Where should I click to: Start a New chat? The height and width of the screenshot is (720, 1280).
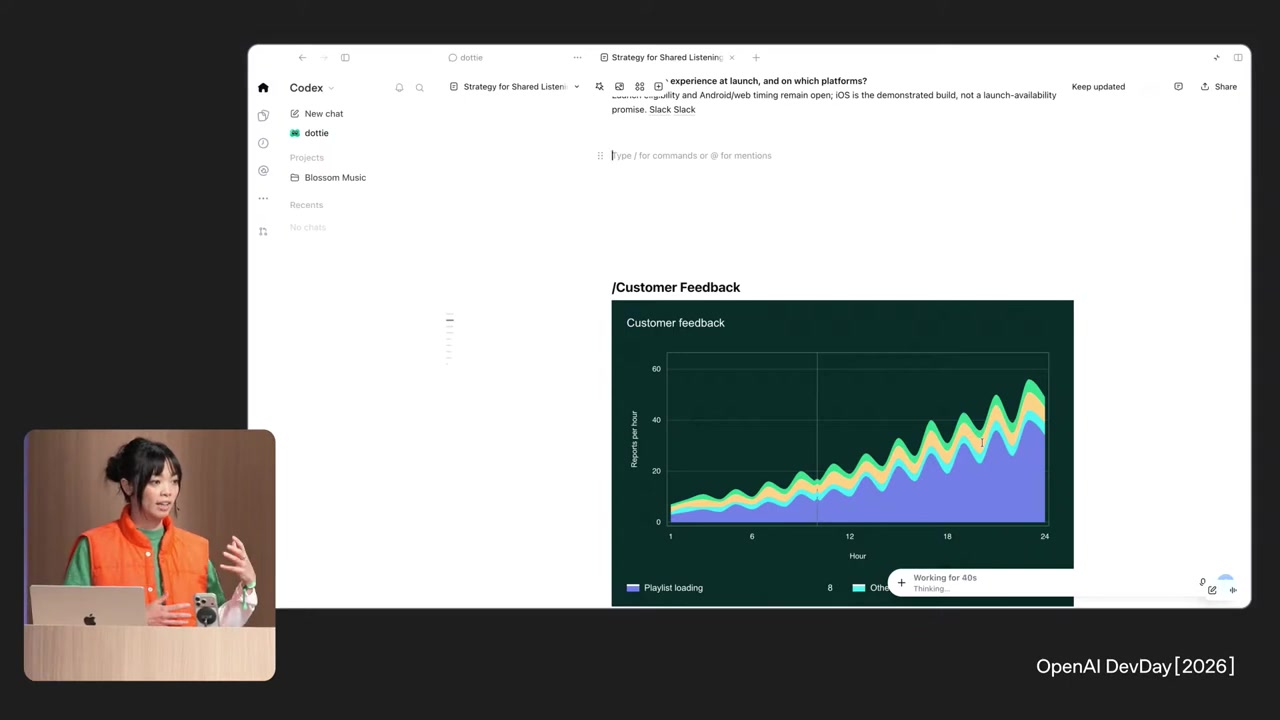(317, 114)
